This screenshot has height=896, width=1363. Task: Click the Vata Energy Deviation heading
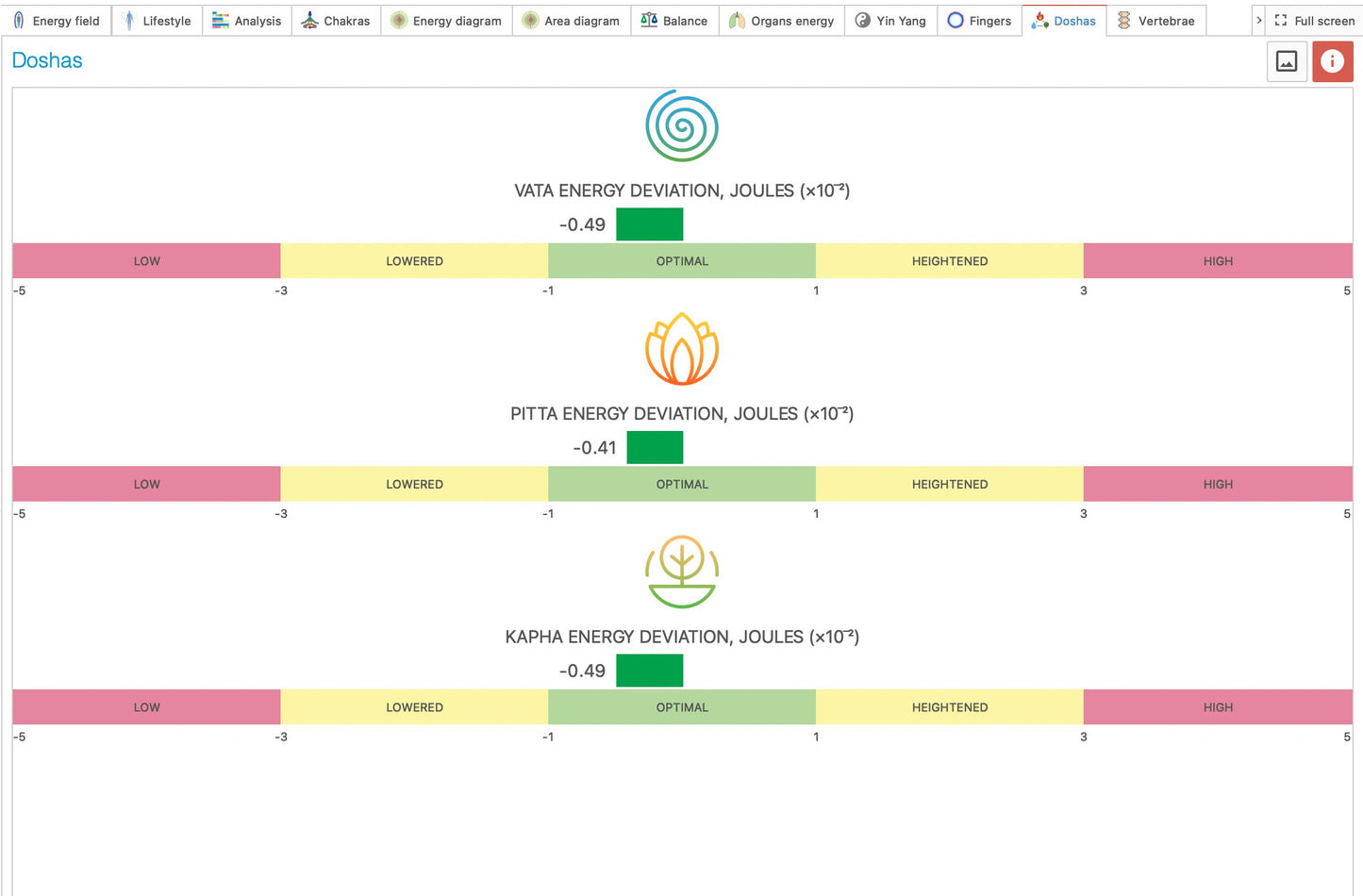[682, 191]
